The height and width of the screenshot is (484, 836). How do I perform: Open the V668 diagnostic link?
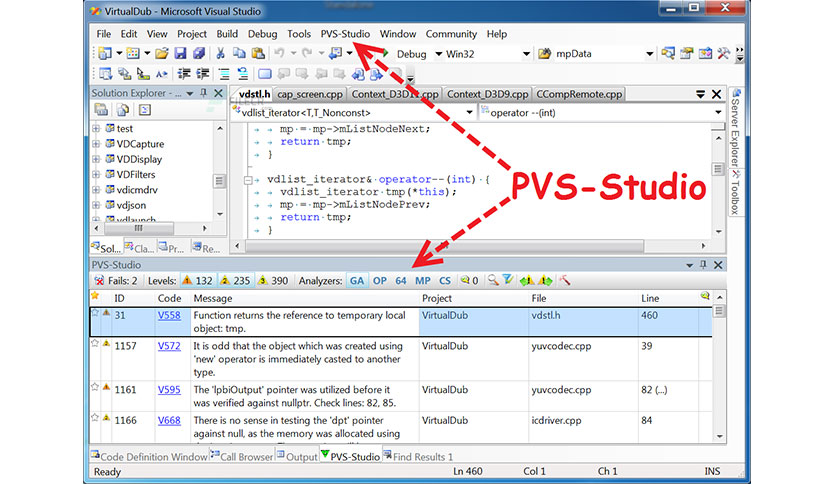tap(169, 420)
